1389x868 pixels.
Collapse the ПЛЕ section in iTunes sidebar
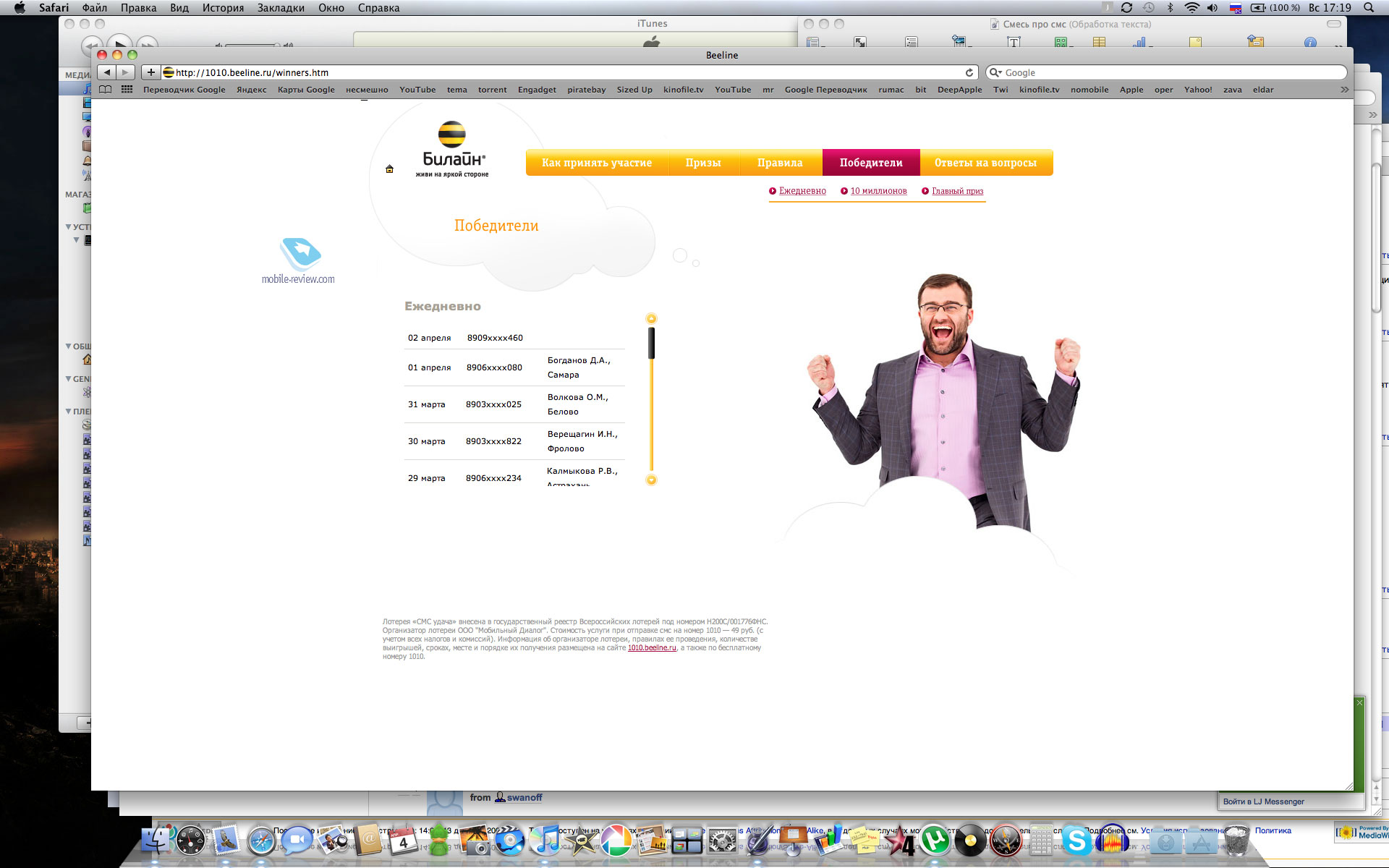click(x=69, y=412)
